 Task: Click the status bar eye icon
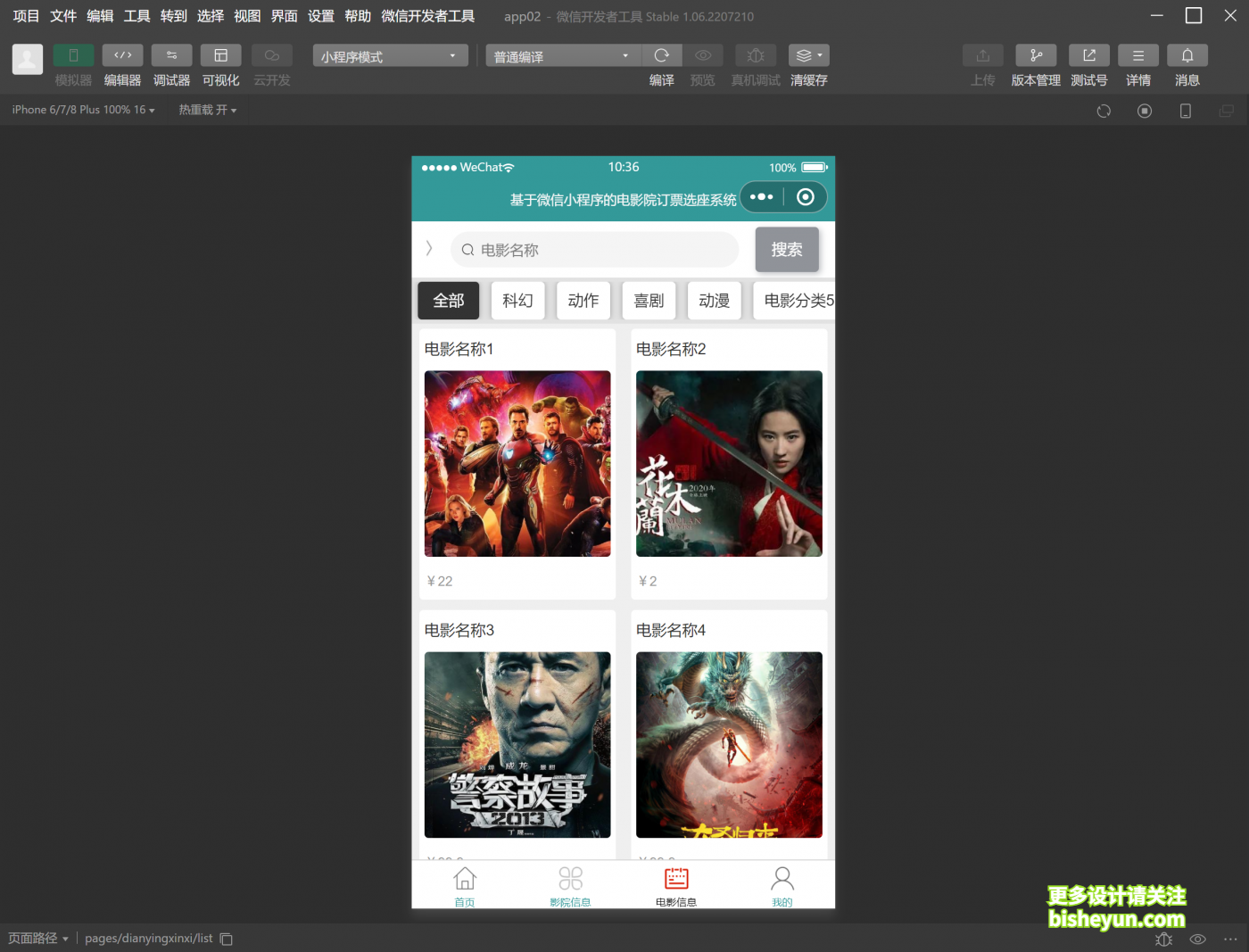point(1198,940)
